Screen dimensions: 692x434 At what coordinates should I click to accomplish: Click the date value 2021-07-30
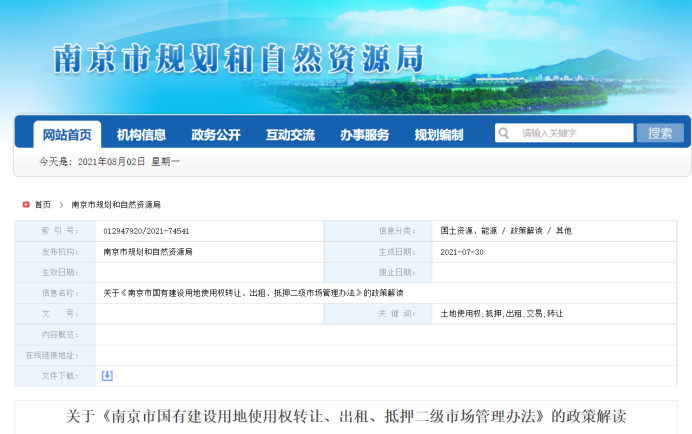click(462, 252)
